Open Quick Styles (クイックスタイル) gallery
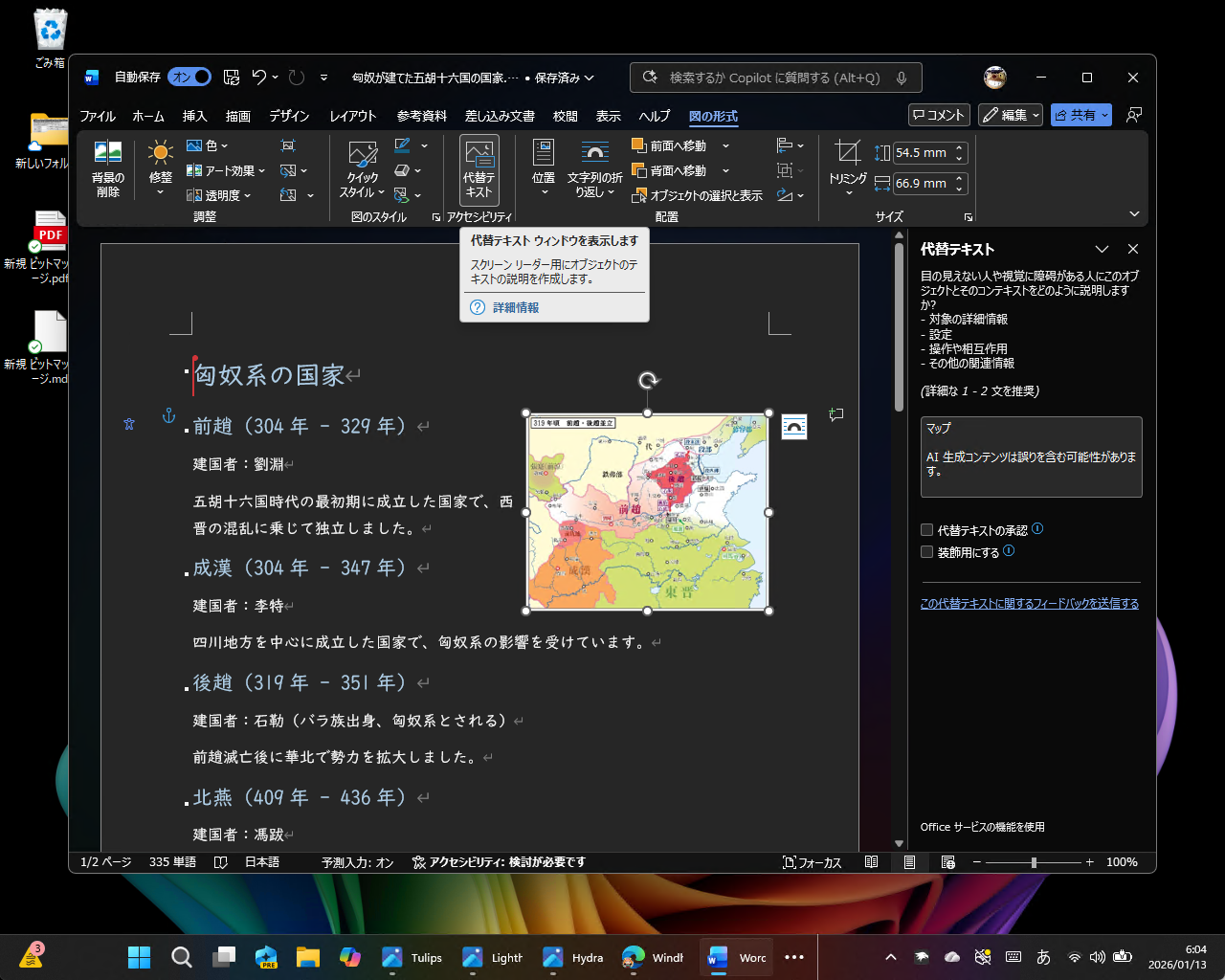Image resolution: width=1225 pixels, height=980 pixels. (361, 170)
